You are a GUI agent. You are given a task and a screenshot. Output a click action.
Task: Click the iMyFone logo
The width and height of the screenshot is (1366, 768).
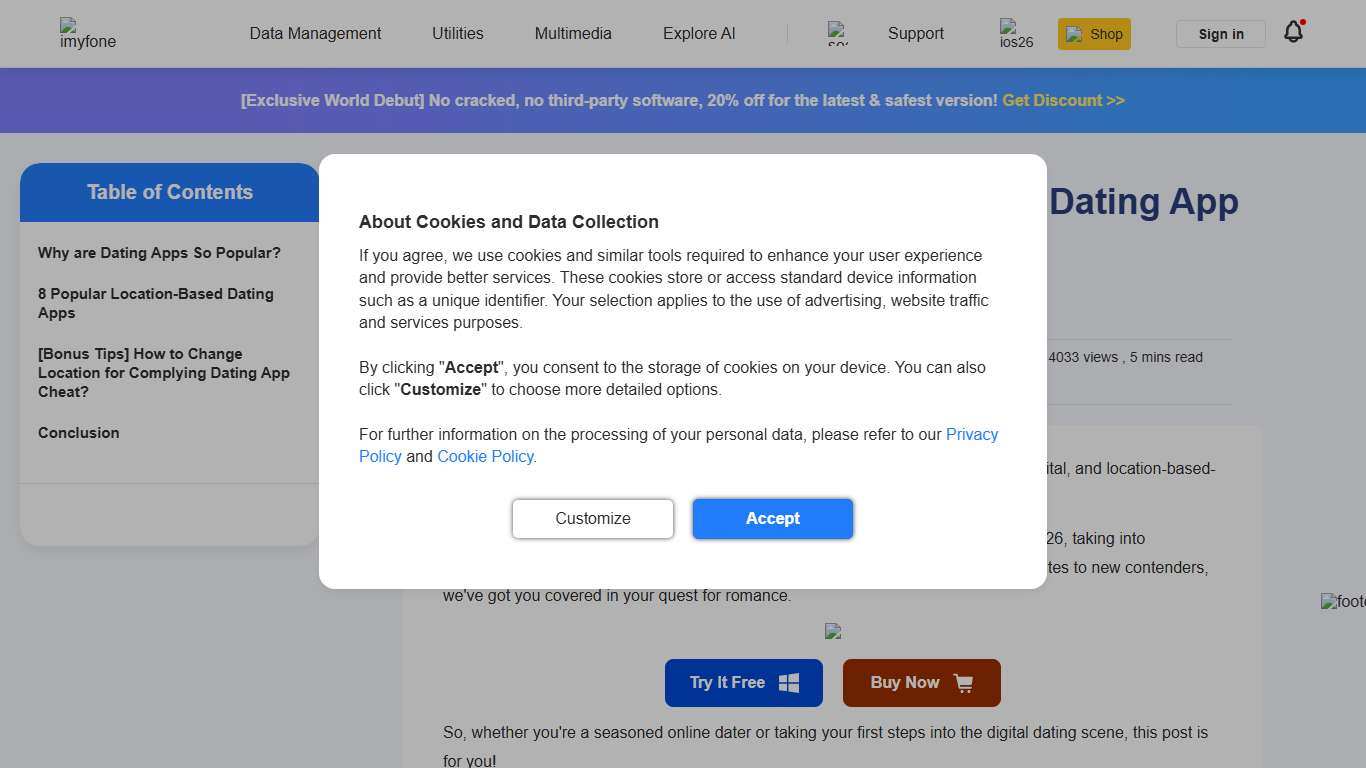[x=87, y=33]
